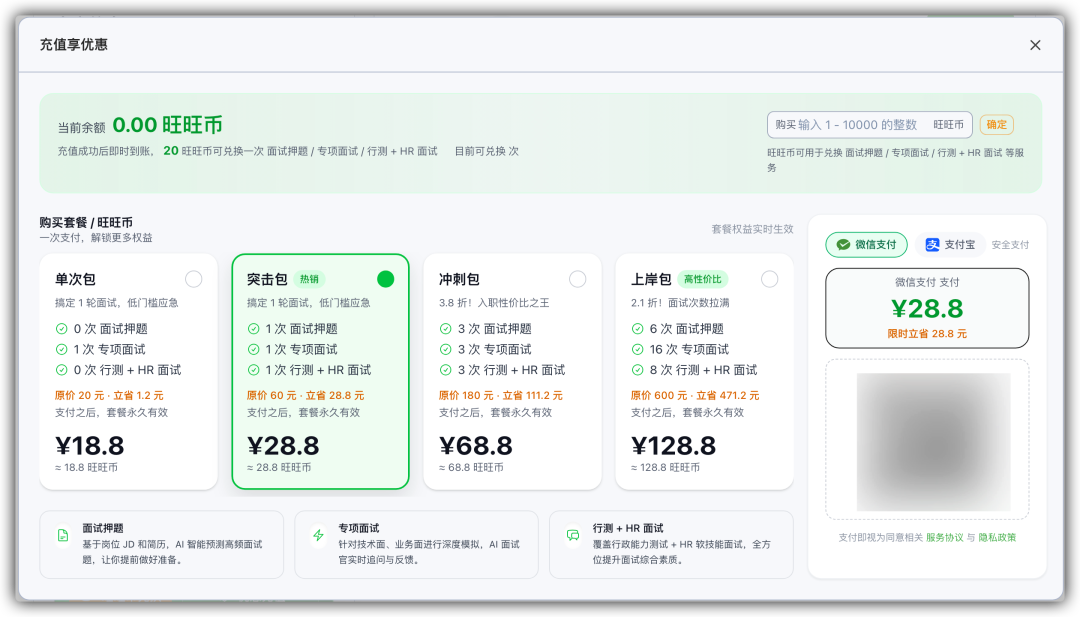Switch to the 微信支付 payment tab
This screenshot has width=1080, height=617.
click(866, 244)
